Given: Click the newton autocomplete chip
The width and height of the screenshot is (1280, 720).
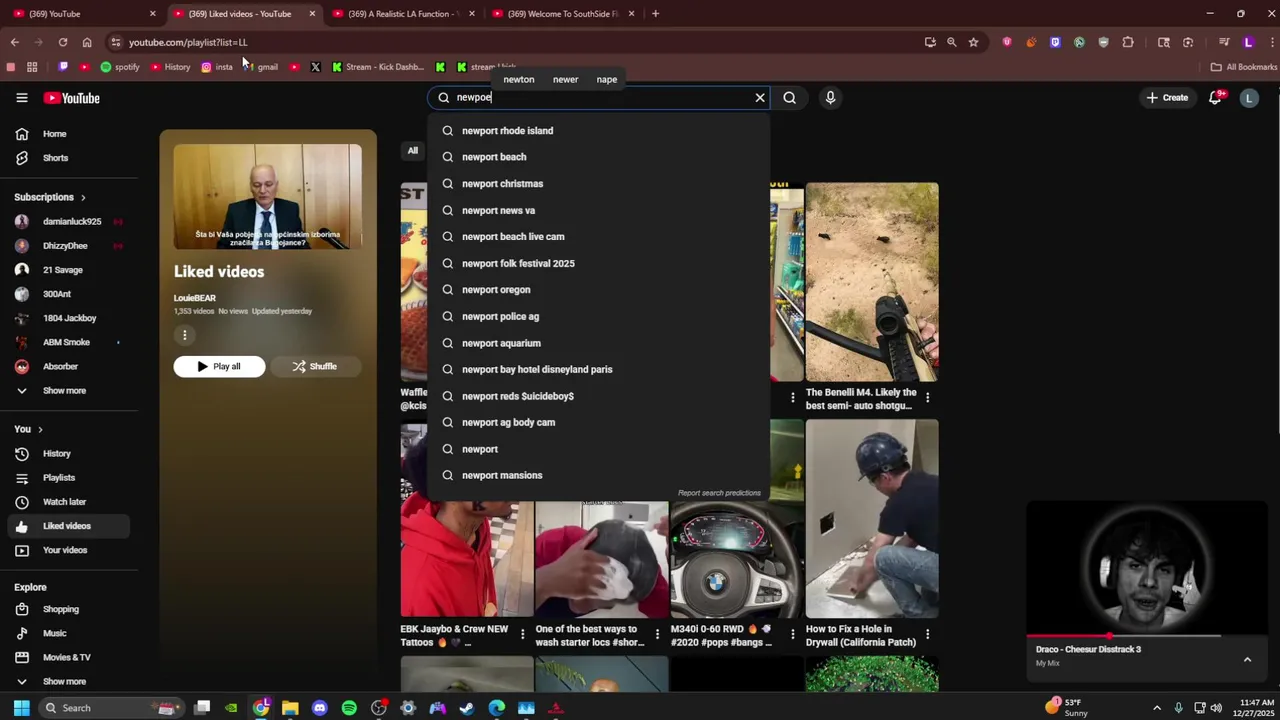Looking at the screenshot, I should 519,79.
